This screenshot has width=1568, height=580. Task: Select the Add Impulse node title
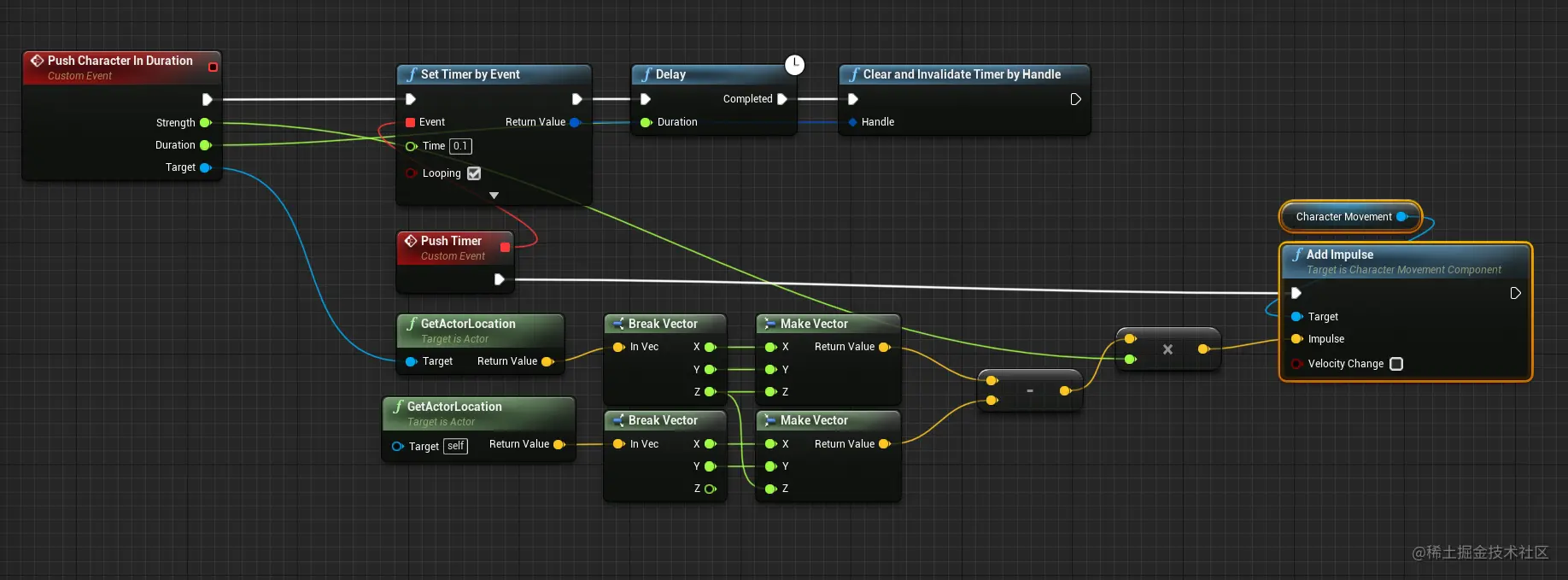click(1340, 255)
